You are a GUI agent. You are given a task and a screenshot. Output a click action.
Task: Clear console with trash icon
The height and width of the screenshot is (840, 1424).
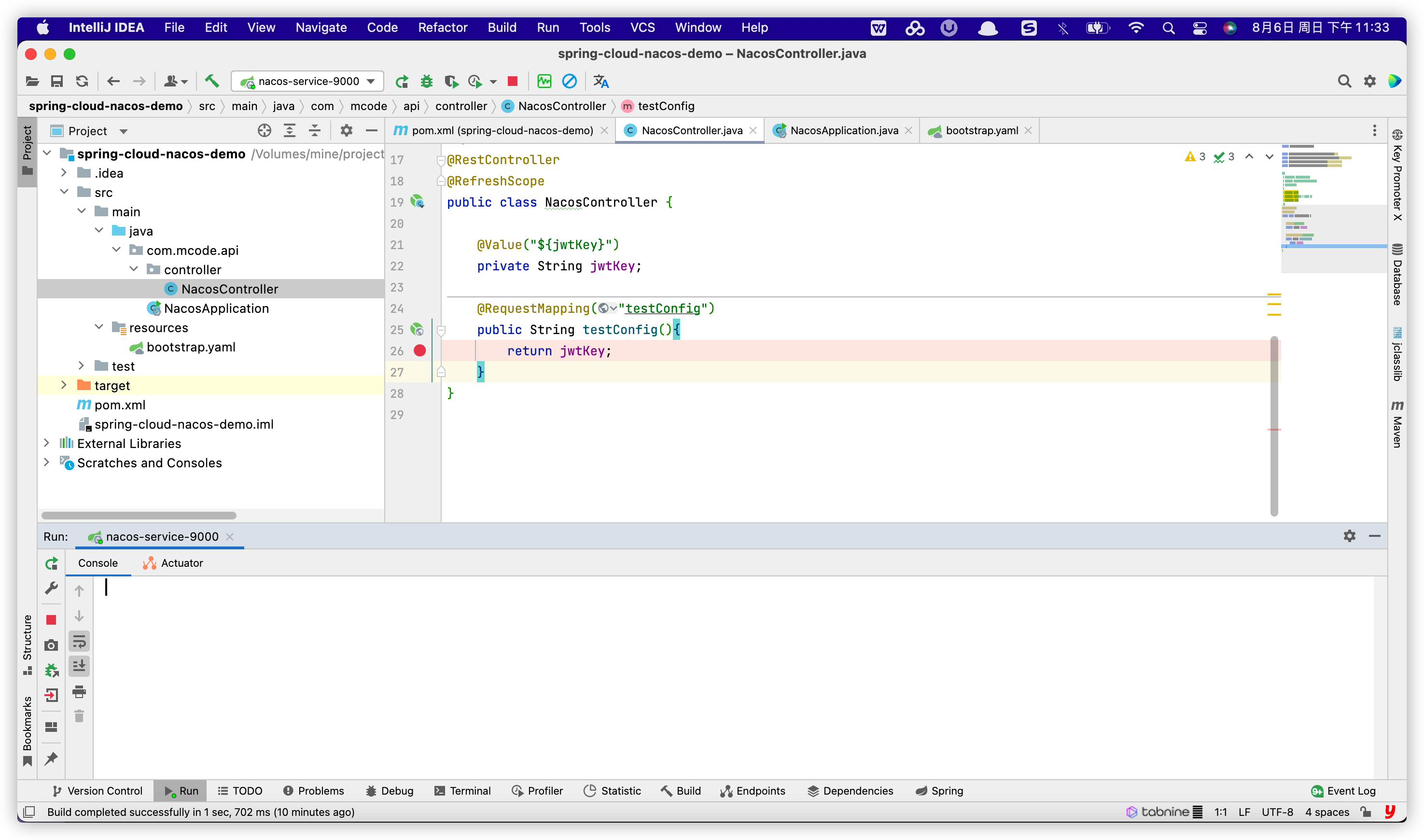coord(79,716)
